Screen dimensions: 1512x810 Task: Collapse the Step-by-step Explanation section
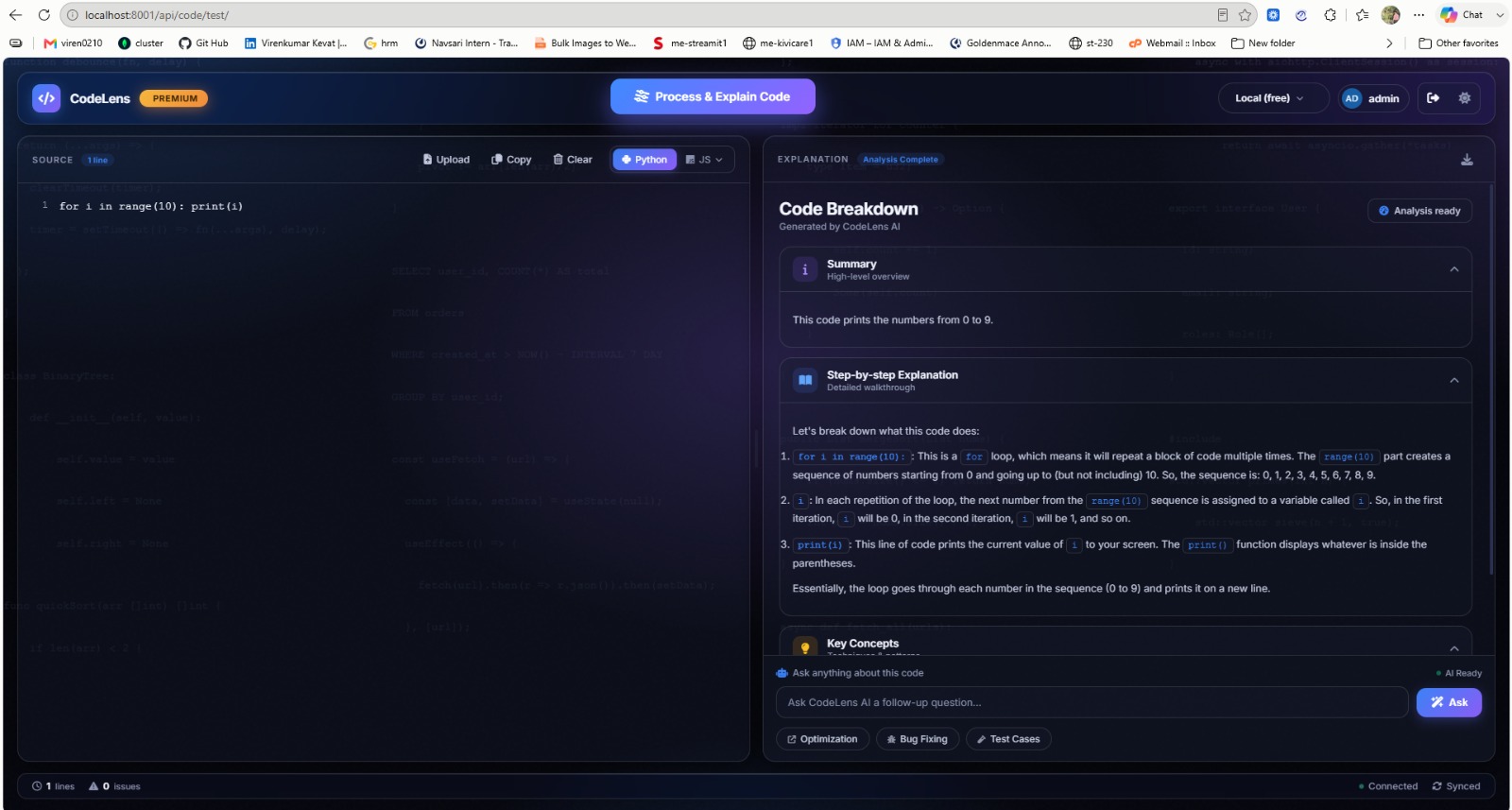[1454, 380]
